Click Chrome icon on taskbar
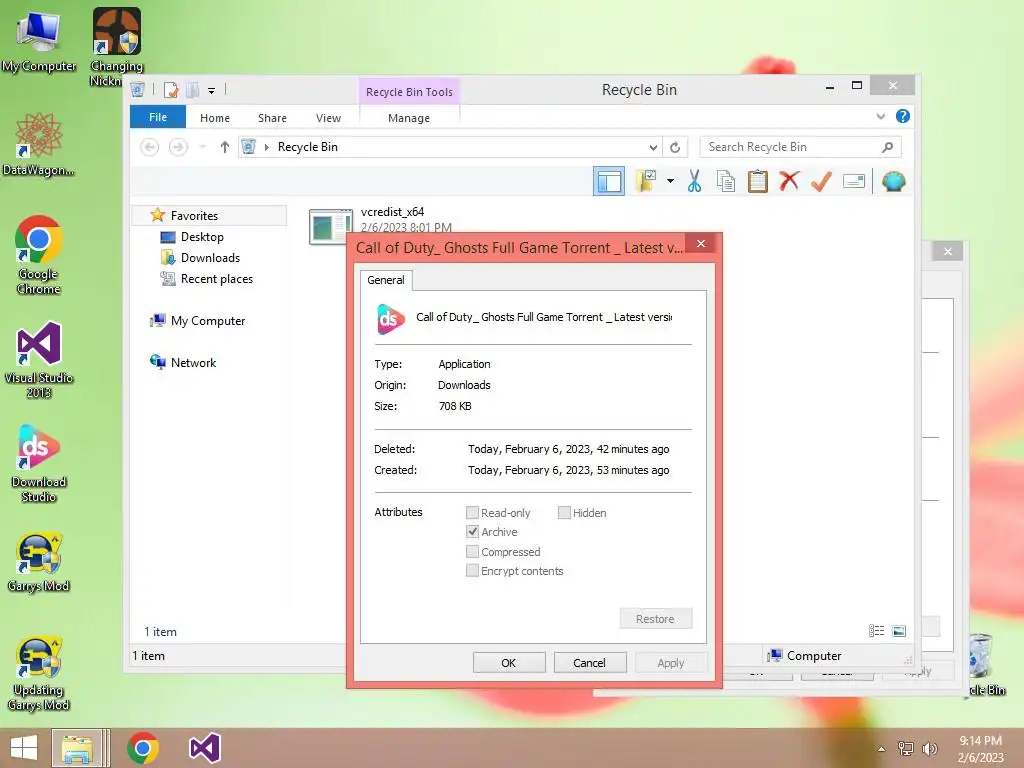This screenshot has height=768, width=1024. tap(143, 748)
